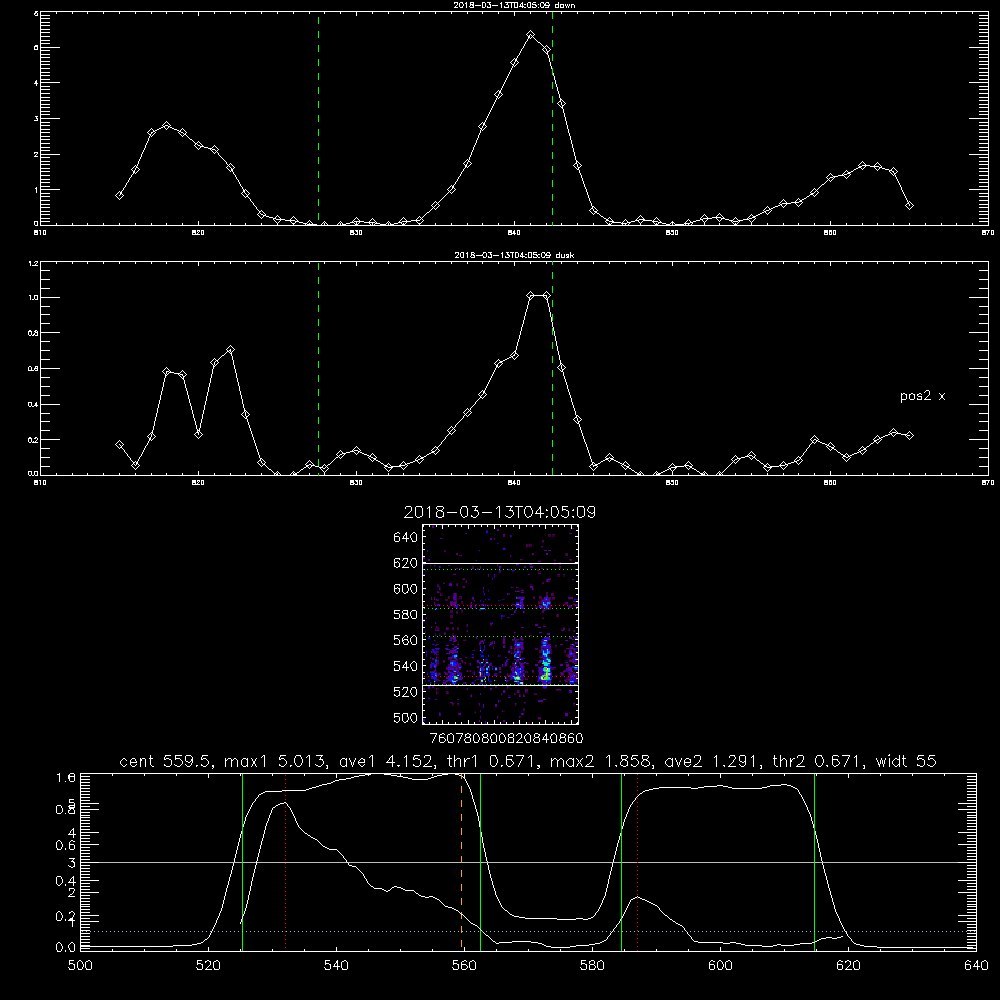Click the right green dashed line in the dawn plot
Screen dimensions: 1000x1000
click(x=552, y=119)
